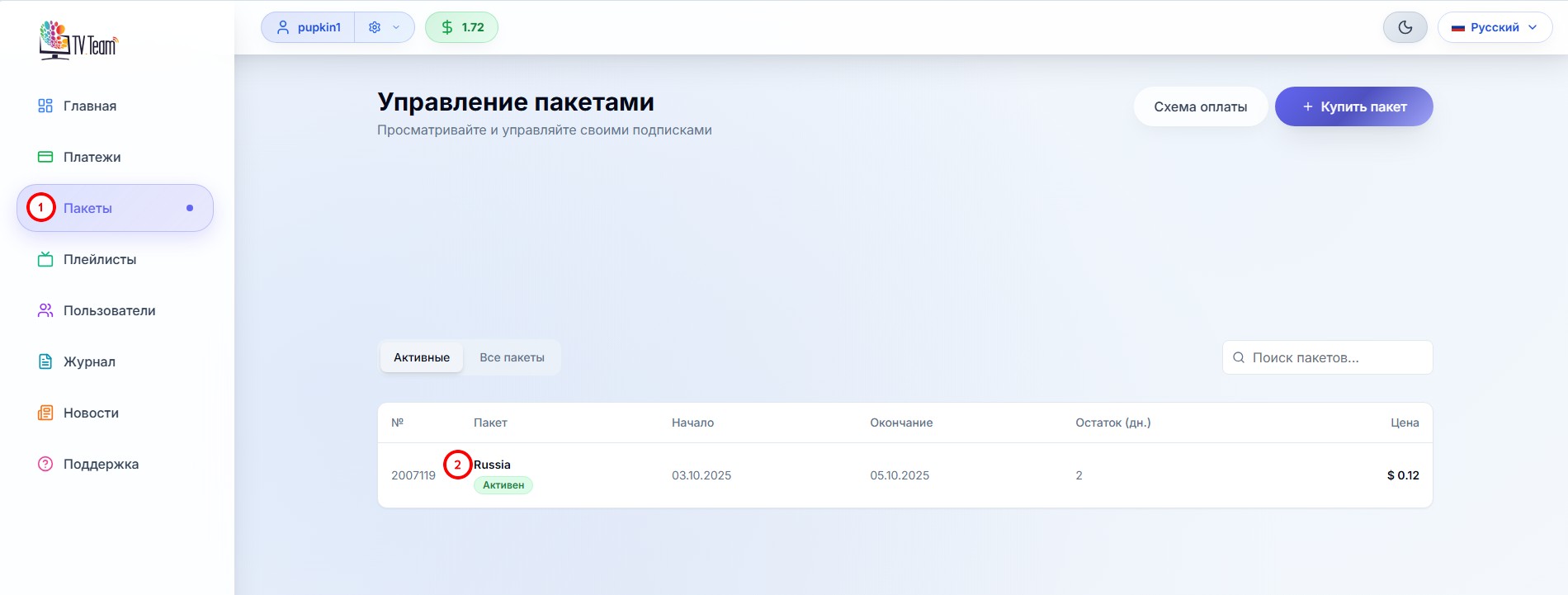Open Главная dashboard icon in sidebar
1568x595 pixels.
coord(45,106)
